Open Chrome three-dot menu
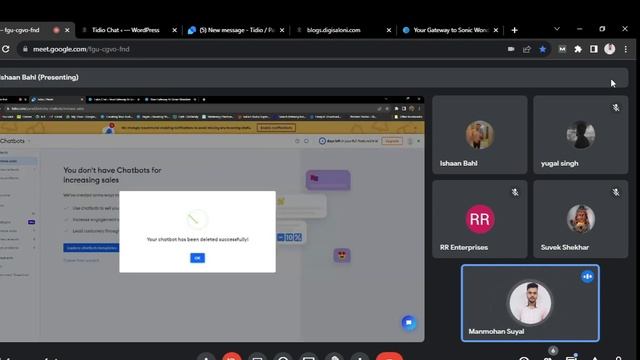The height and width of the screenshot is (360, 640). coord(626,49)
